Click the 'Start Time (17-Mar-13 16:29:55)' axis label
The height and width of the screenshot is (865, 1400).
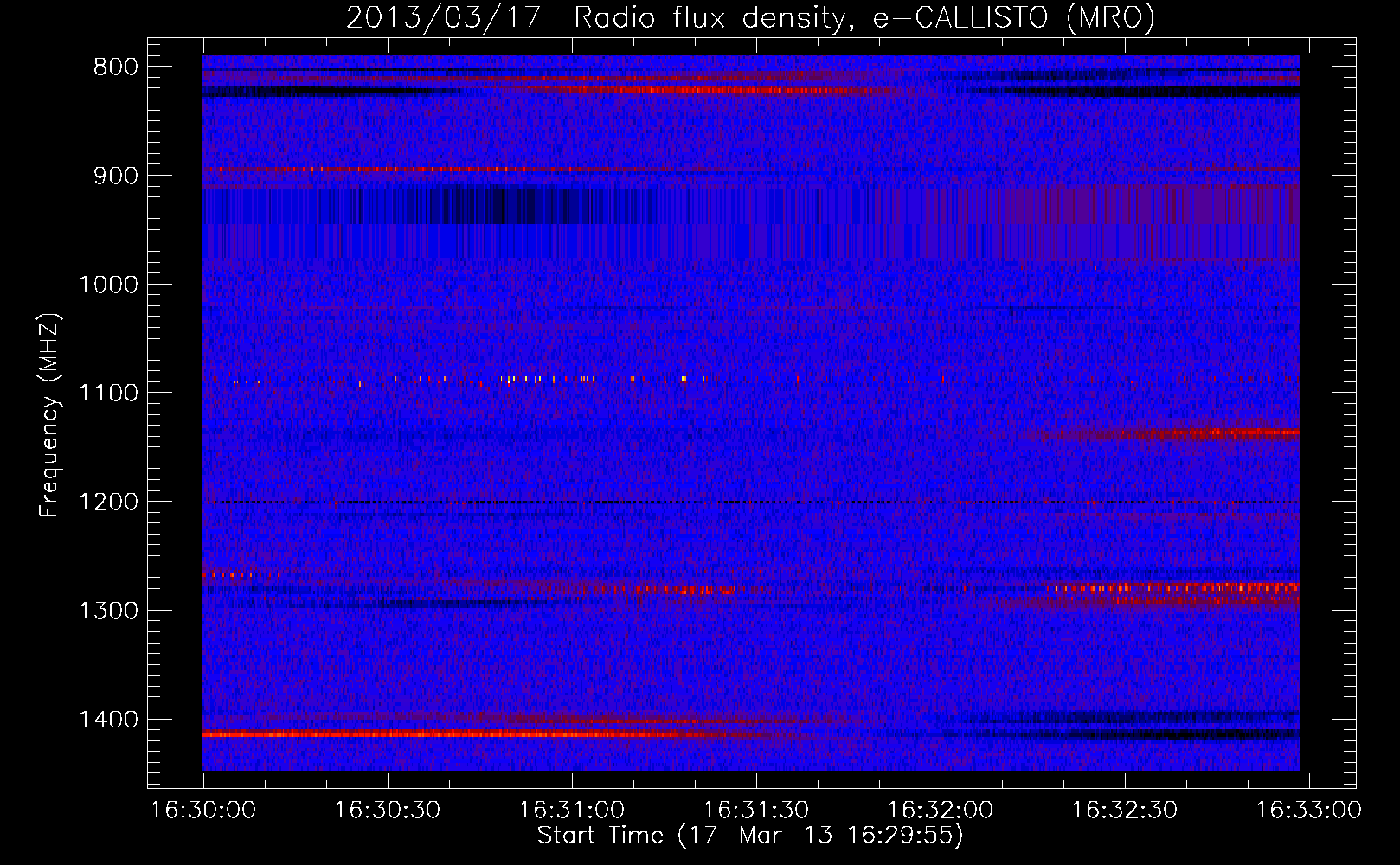(750, 836)
